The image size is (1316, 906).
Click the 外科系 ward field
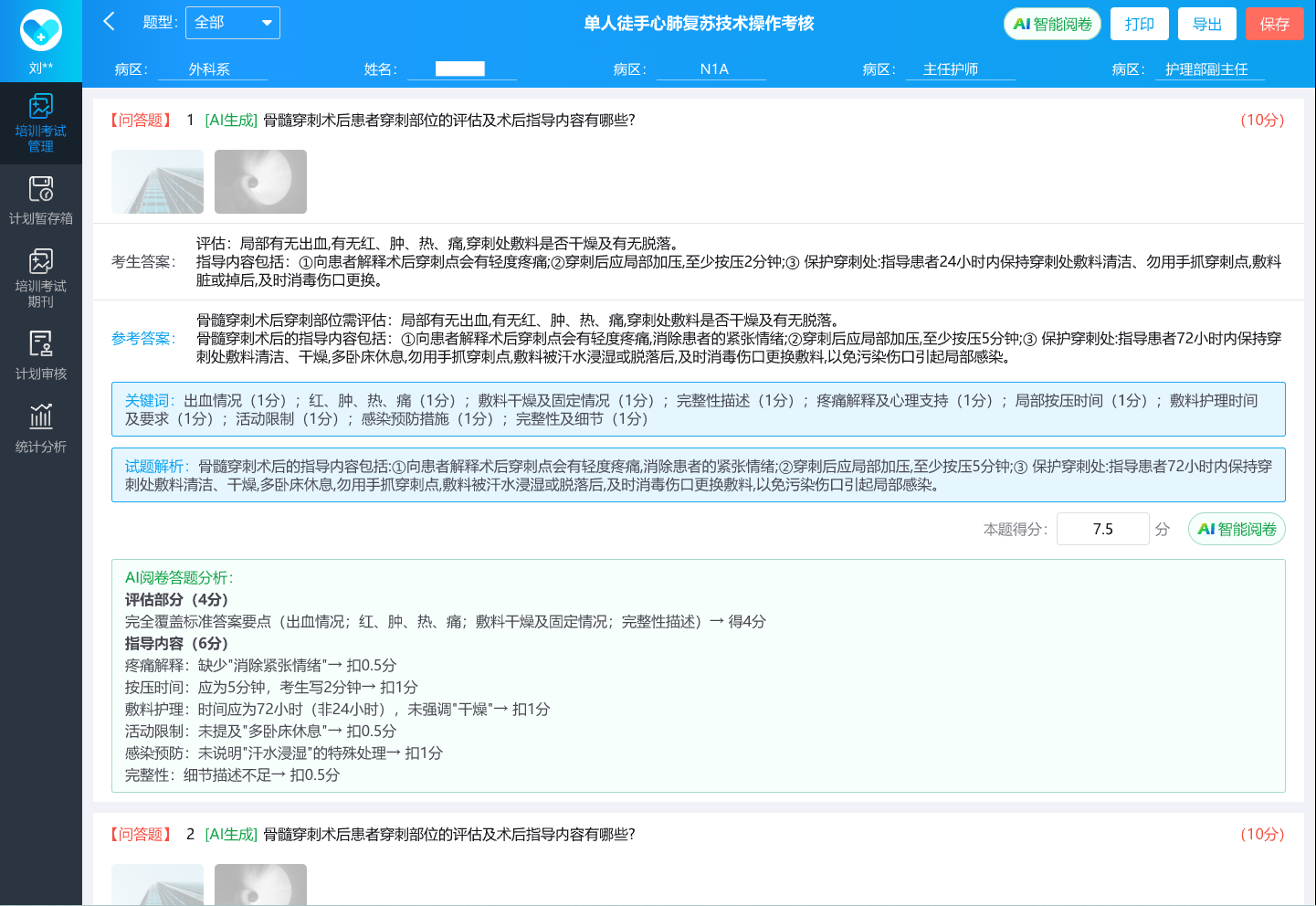coord(212,69)
